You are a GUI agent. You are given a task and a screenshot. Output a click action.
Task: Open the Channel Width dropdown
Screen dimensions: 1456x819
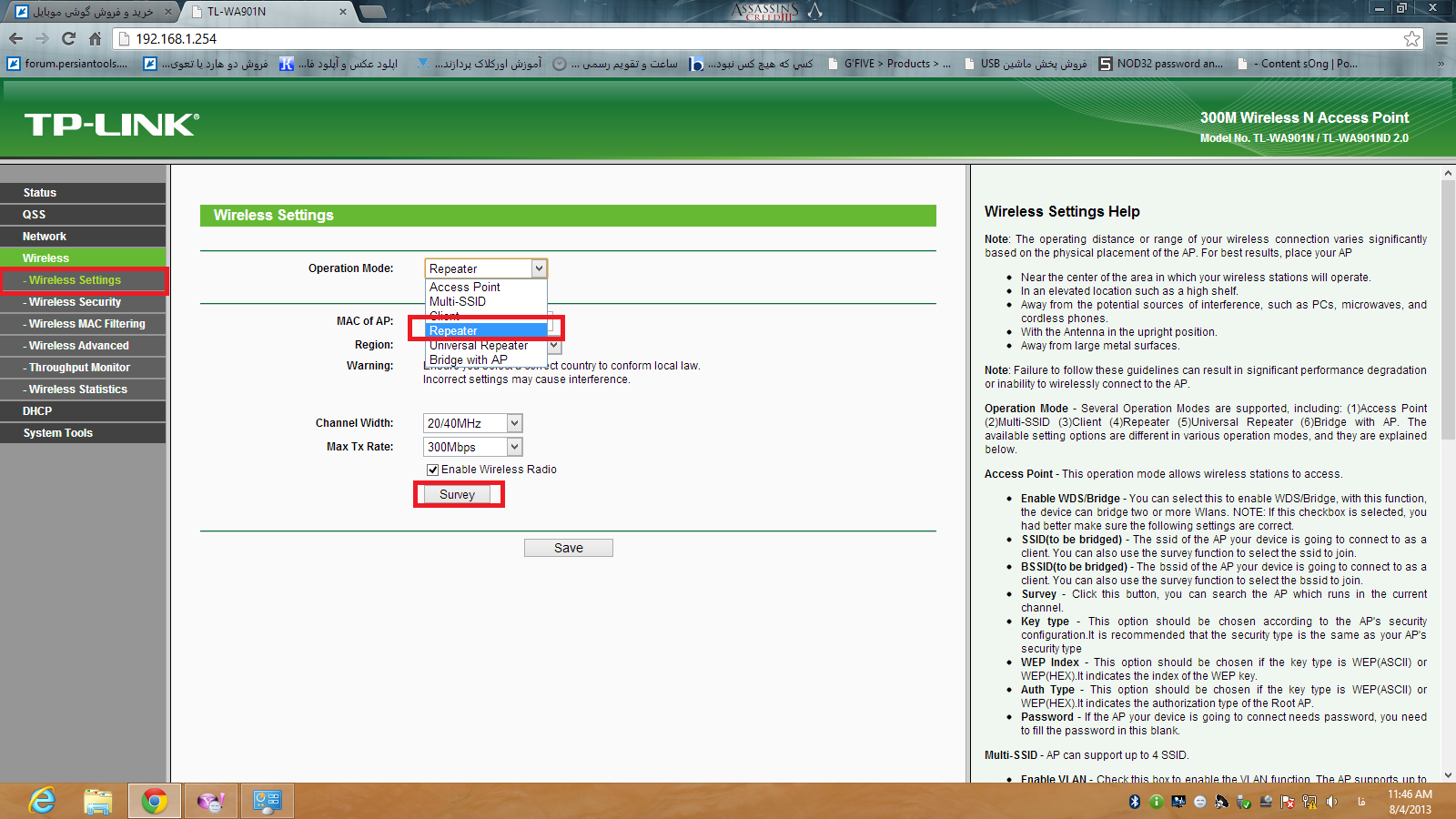click(x=473, y=423)
